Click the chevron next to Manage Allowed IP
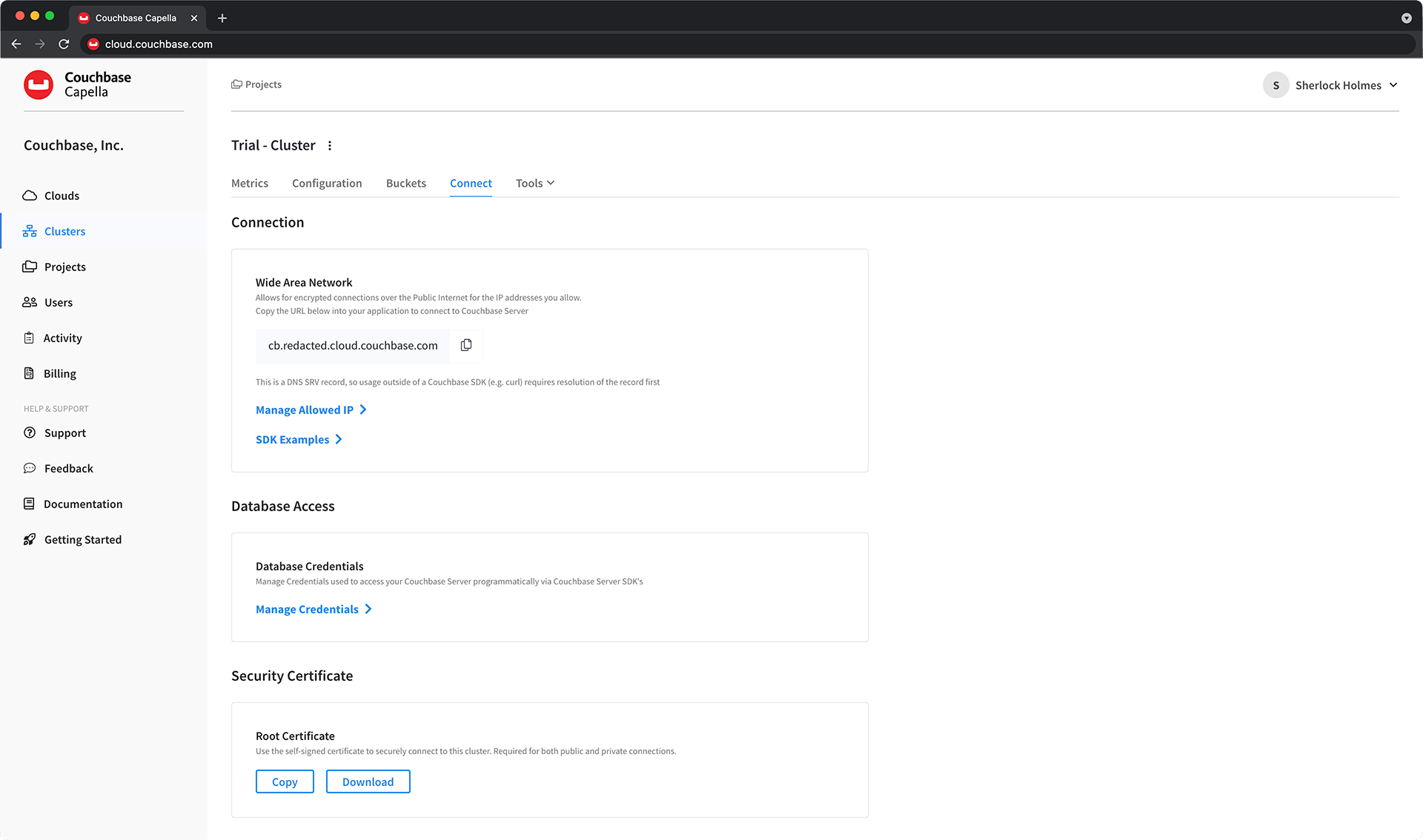Image resolution: width=1423 pixels, height=840 pixels. tap(363, 410)
